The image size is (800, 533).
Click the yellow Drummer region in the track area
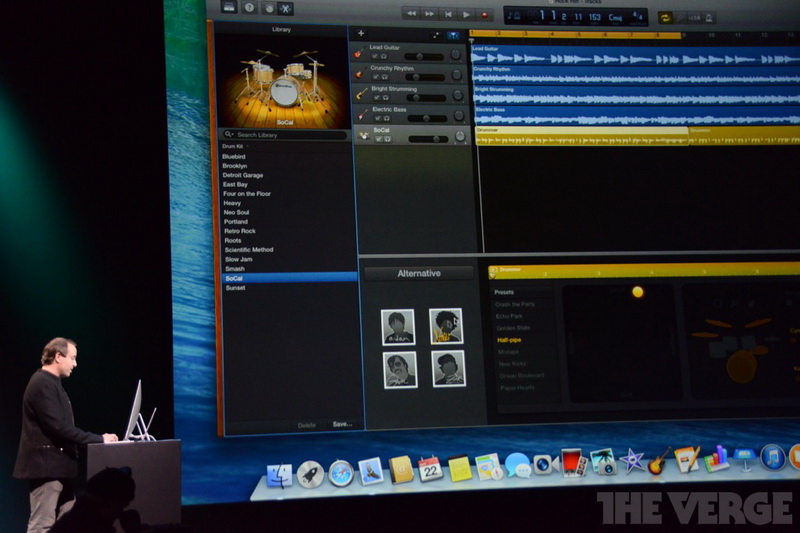[582, 136]
